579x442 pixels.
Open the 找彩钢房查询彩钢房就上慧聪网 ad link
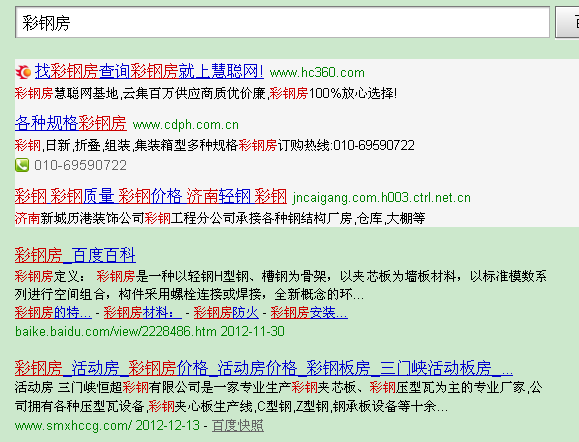149,71
